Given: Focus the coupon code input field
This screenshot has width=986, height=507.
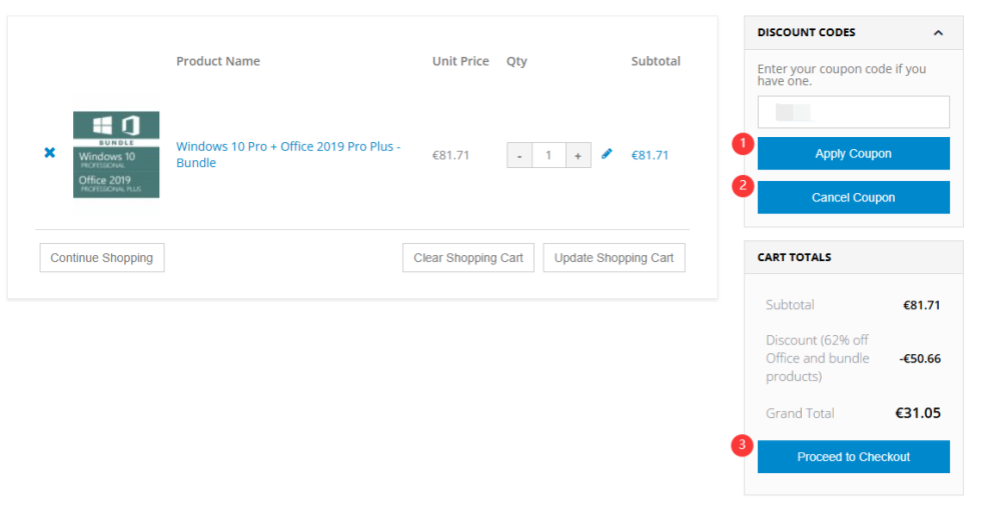Looking at the screenshot, I should [853, 112].
